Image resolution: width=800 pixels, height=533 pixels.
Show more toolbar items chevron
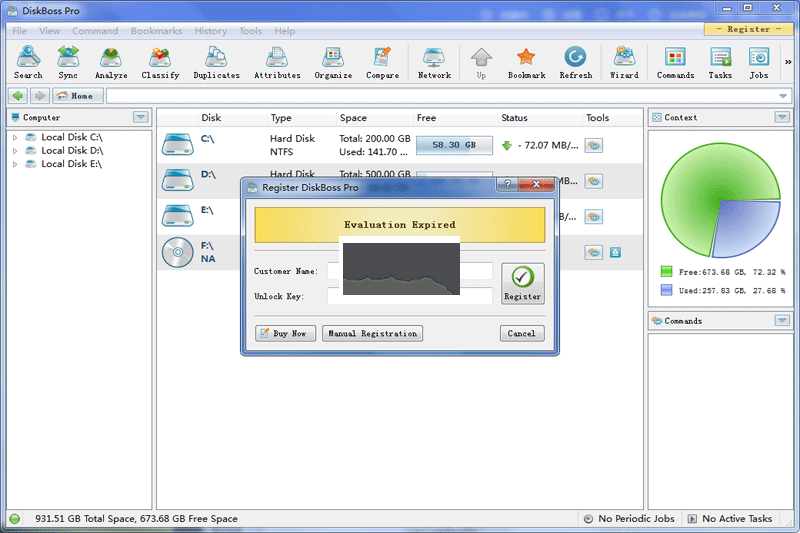[x=788, y=62]
